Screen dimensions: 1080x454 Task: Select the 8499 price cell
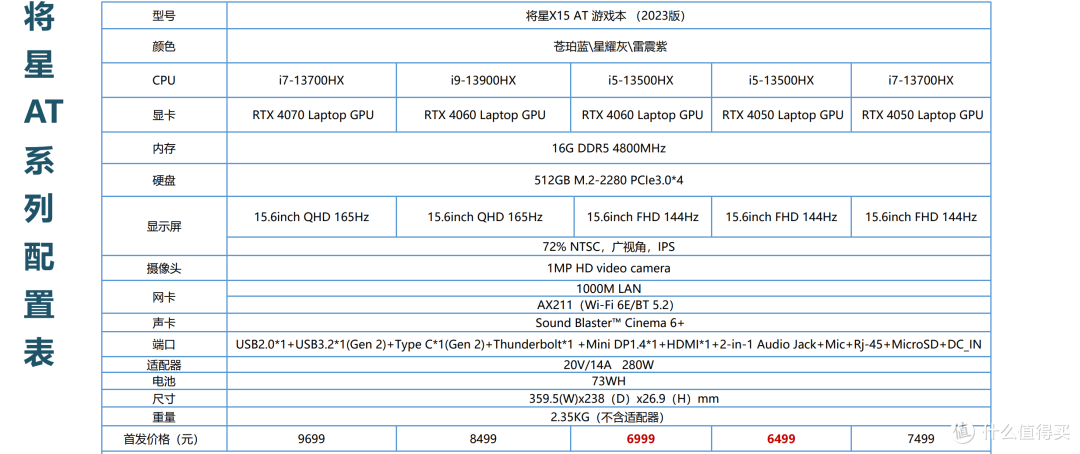(484, 439)
